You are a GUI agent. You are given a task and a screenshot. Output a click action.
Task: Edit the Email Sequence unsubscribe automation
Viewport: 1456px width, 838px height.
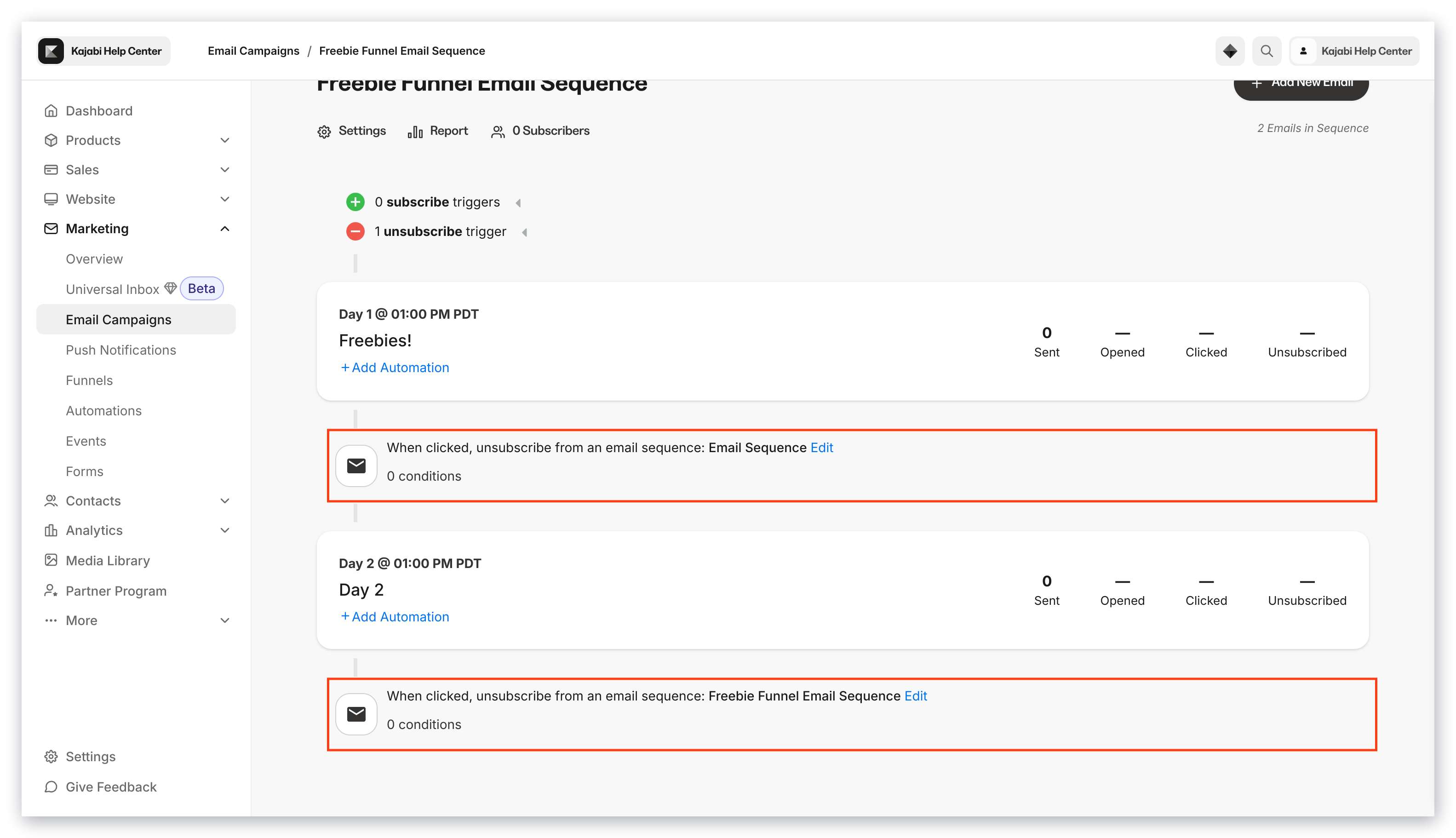click(x=821, y=447)
